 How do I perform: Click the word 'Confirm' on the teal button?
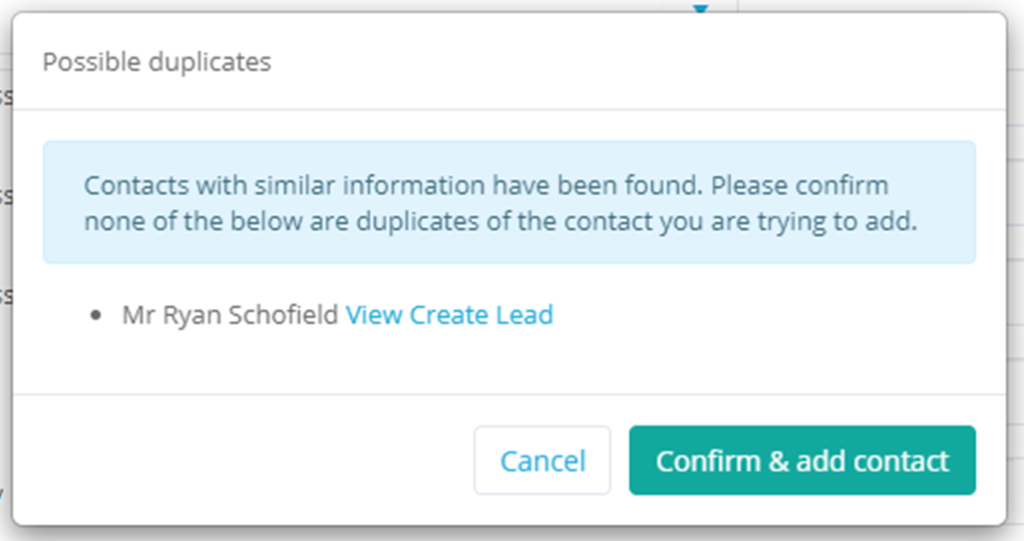709,461
